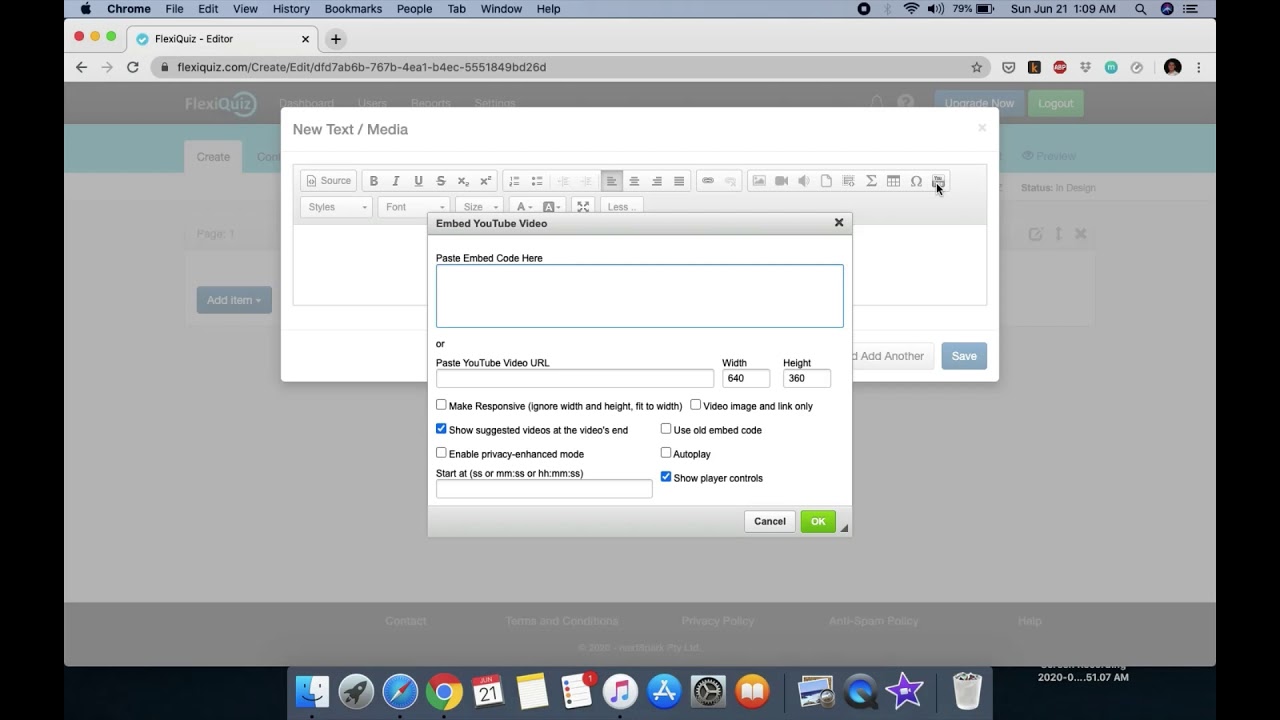This screenshot has height=720, width=1280.
Task: Insert a numbered list
Action: [x=514, y=181]
